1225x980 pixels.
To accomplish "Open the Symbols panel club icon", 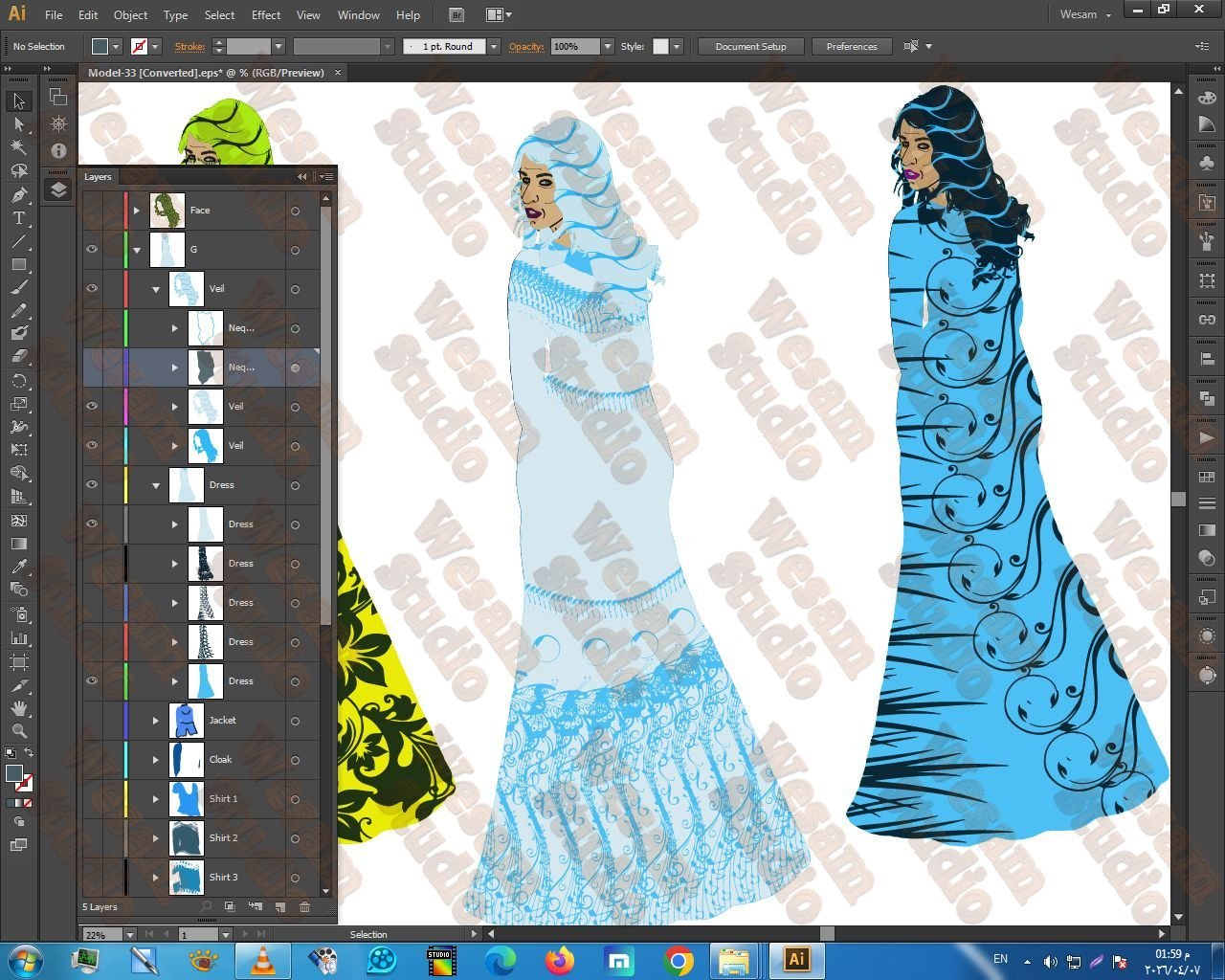I will (x=1207, y=164).
